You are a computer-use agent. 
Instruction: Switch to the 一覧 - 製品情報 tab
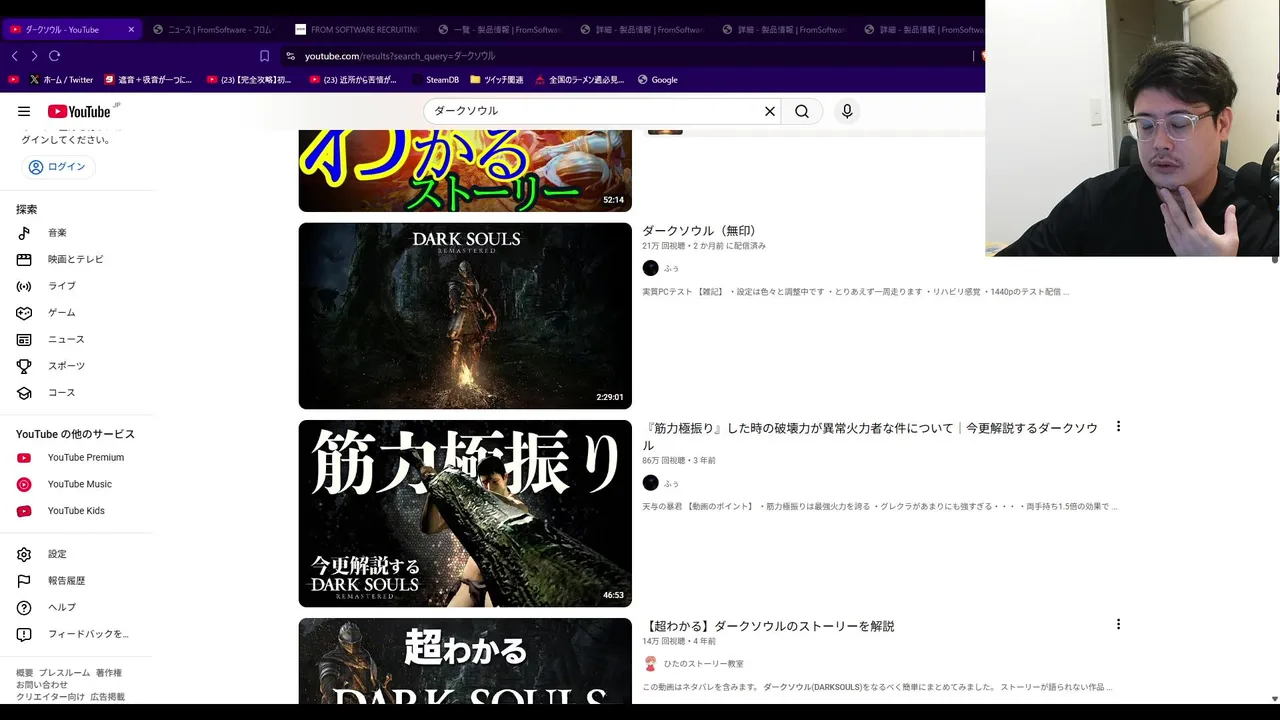(498, 29)
